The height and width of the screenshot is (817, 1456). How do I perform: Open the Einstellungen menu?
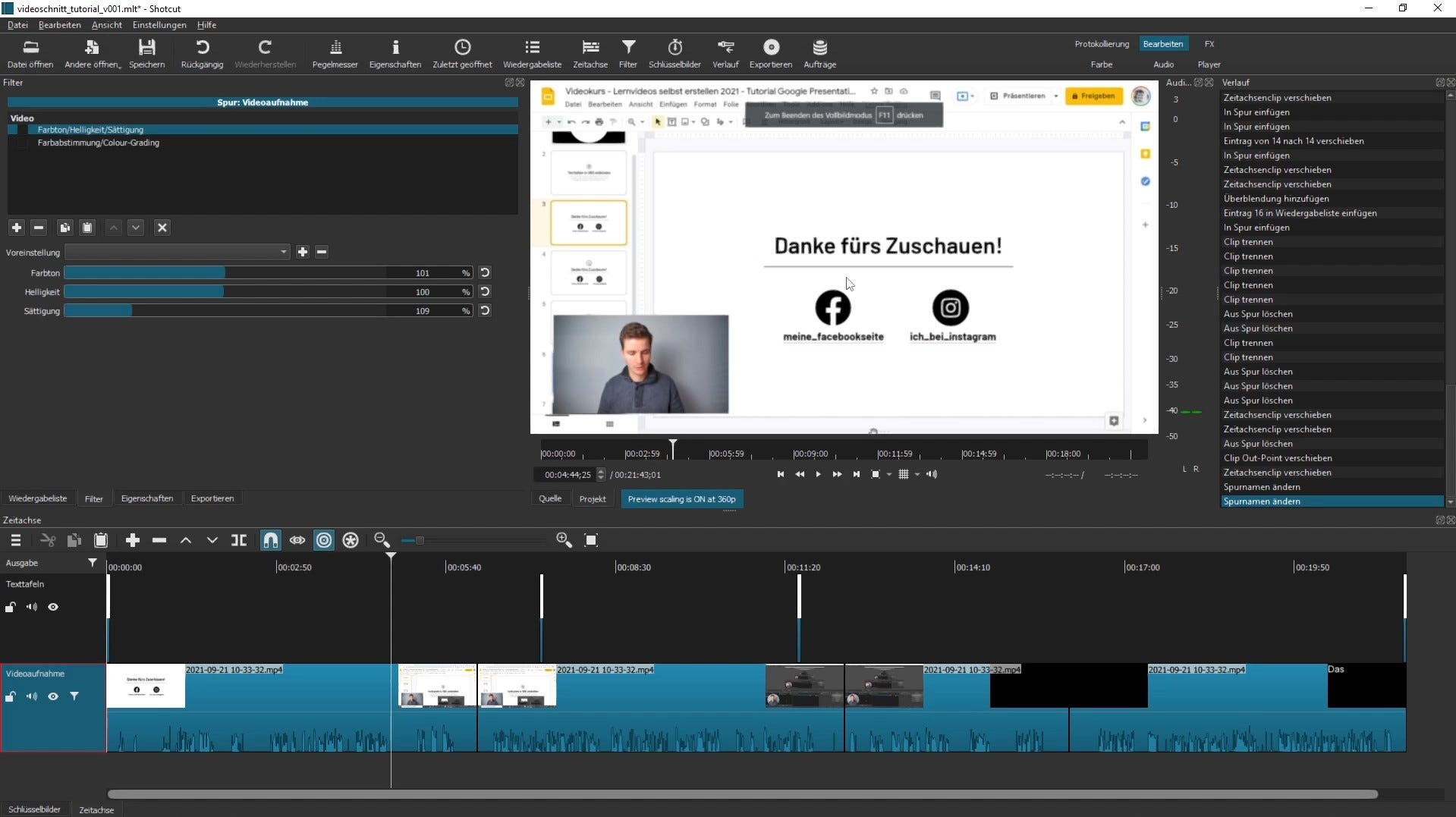pyautogui.click(x=159, y=25)
